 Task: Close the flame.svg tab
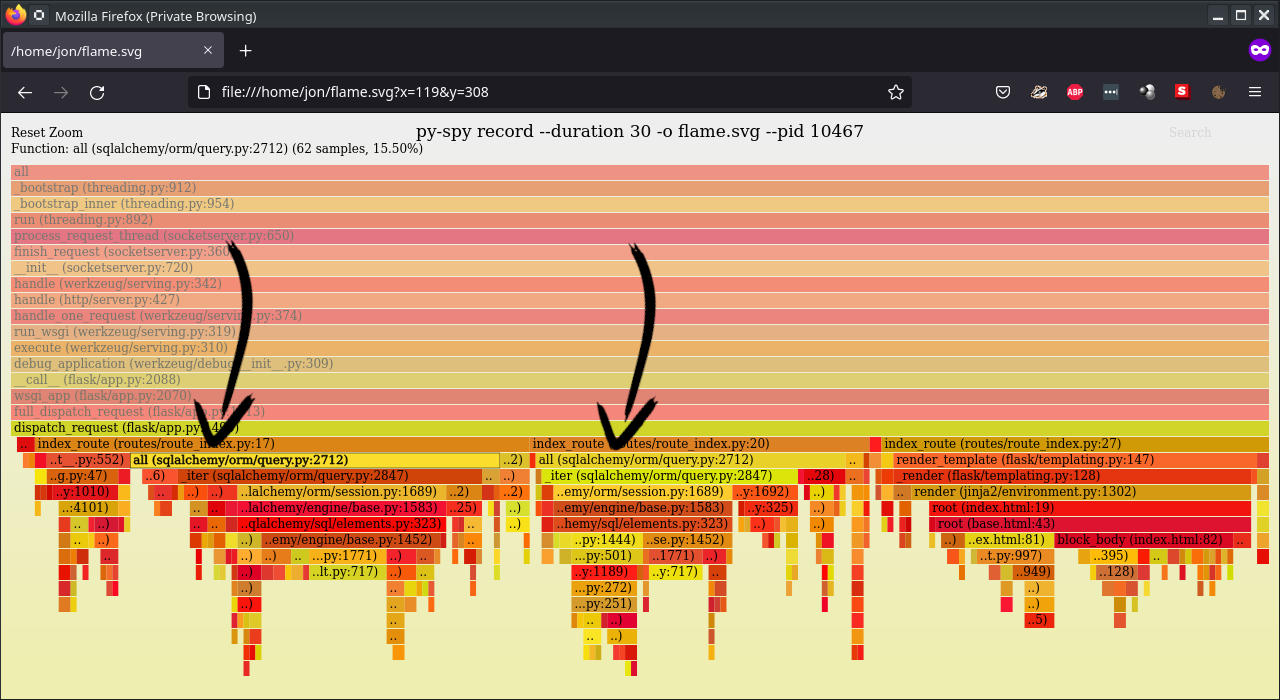(x=208, y=51)
